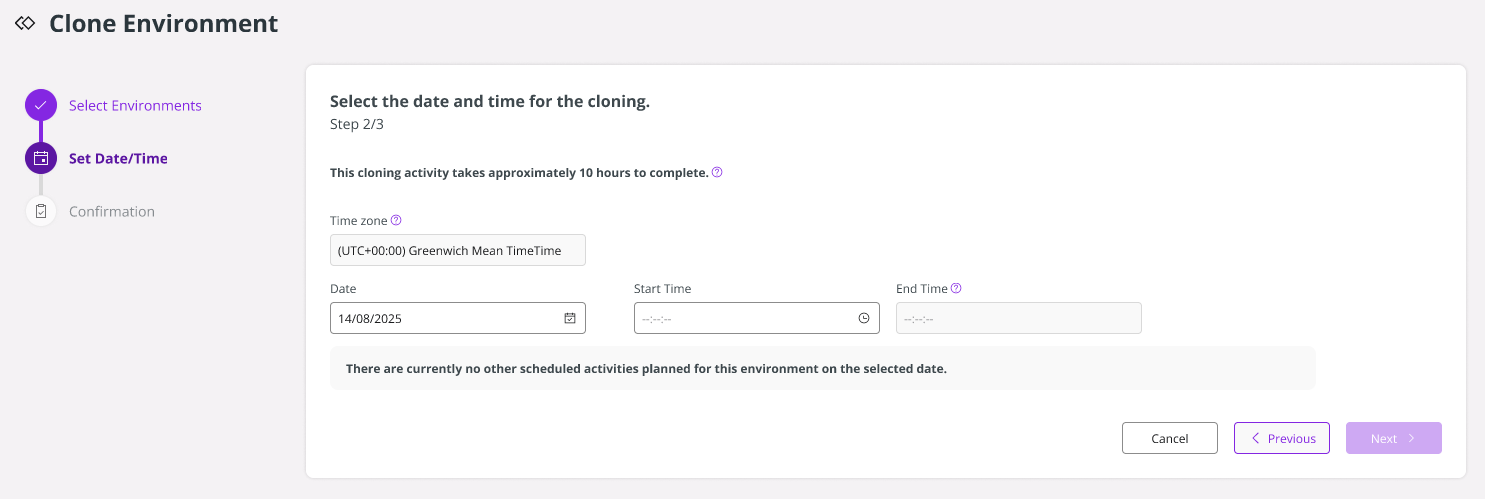Click the Previous button
The image size is (1485, 499).
[x=1282, y=438]
